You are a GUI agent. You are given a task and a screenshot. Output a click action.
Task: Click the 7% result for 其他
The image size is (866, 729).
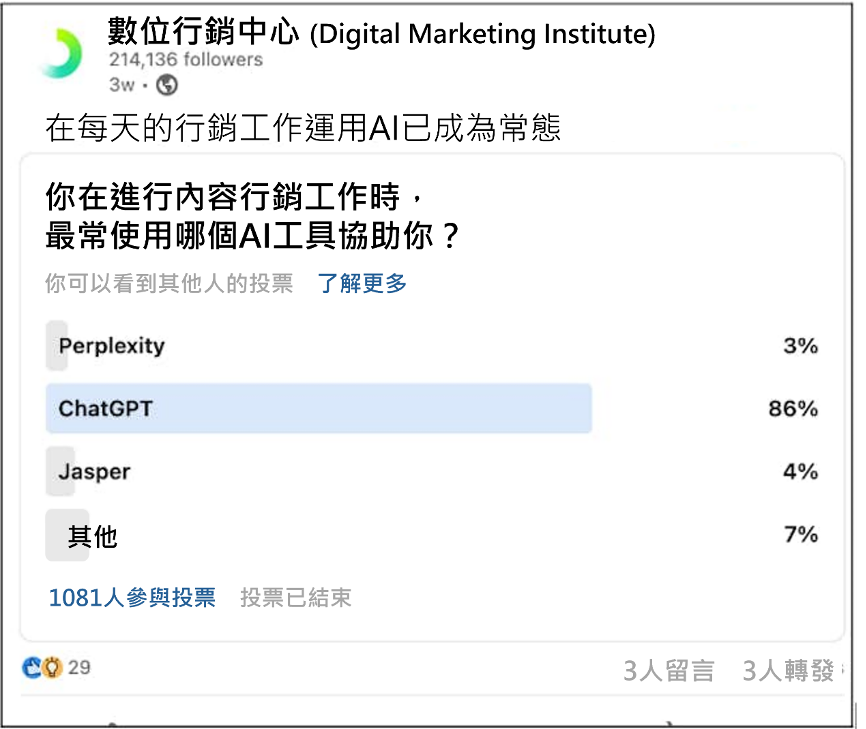tap(800, 534)
